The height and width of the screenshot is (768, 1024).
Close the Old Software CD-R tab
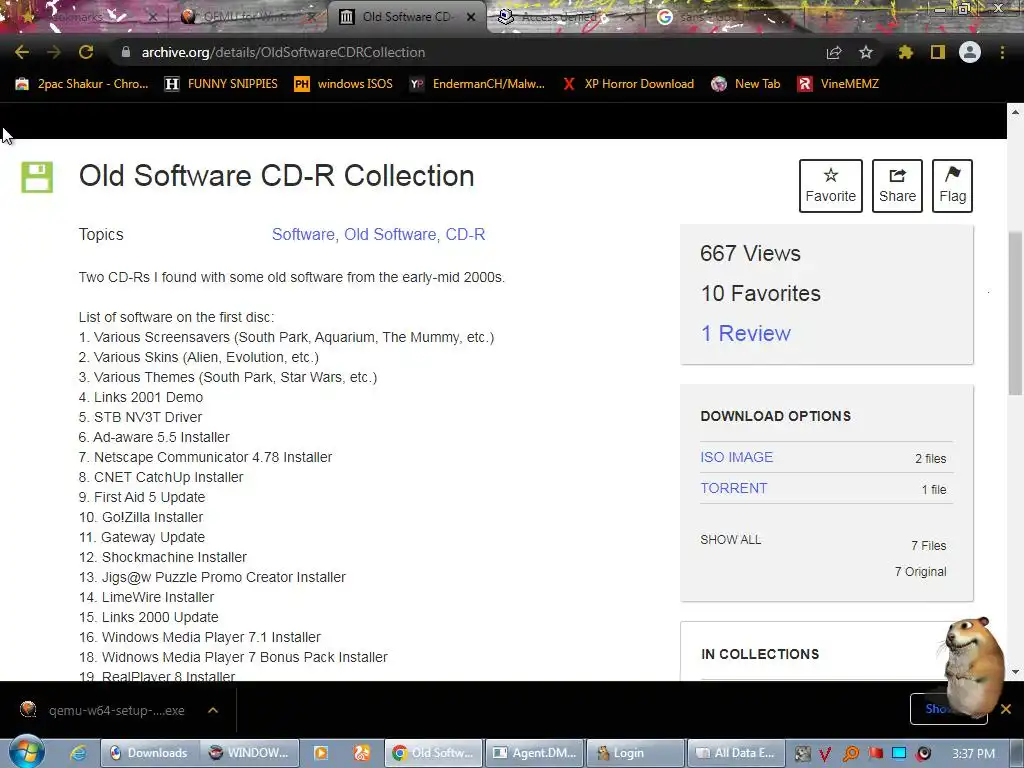[x=471, y=17]
